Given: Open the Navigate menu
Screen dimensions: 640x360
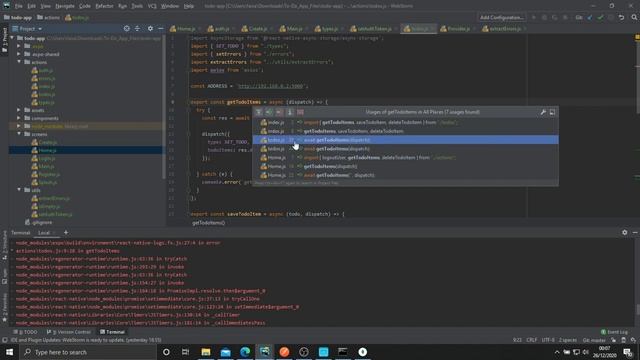Looking at the screenshot, I should [65, 6].
